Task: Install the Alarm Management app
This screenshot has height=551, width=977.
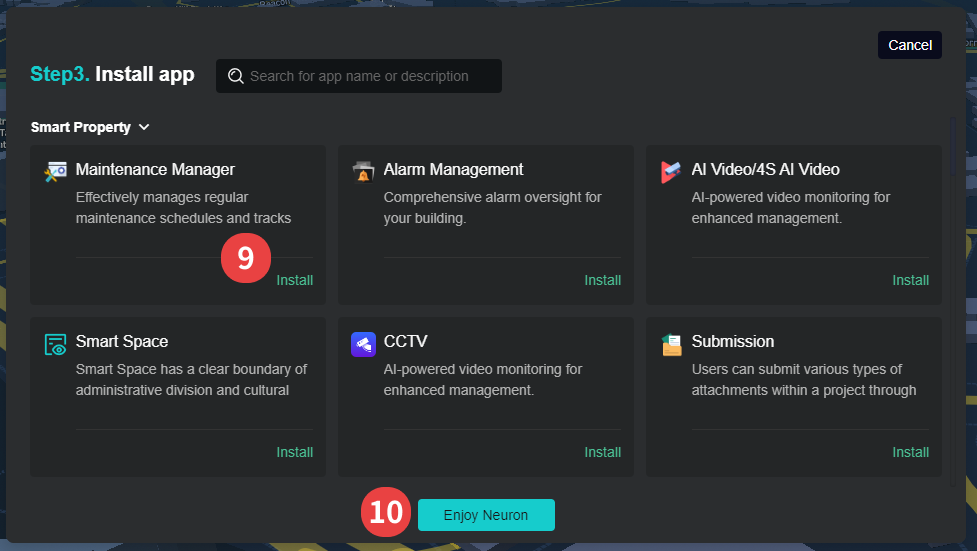Action: 603,280
